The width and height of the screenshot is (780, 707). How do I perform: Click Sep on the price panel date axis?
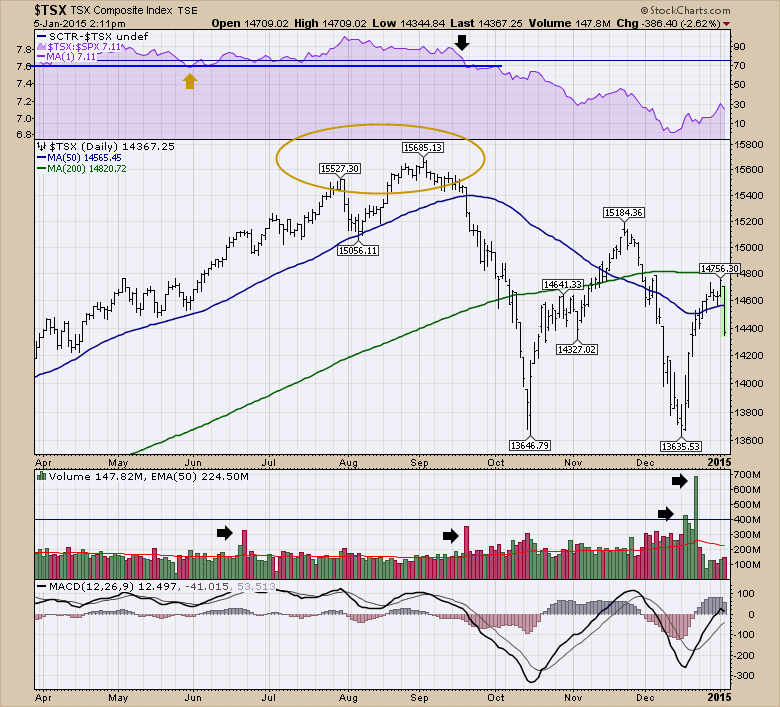[419, 463]
